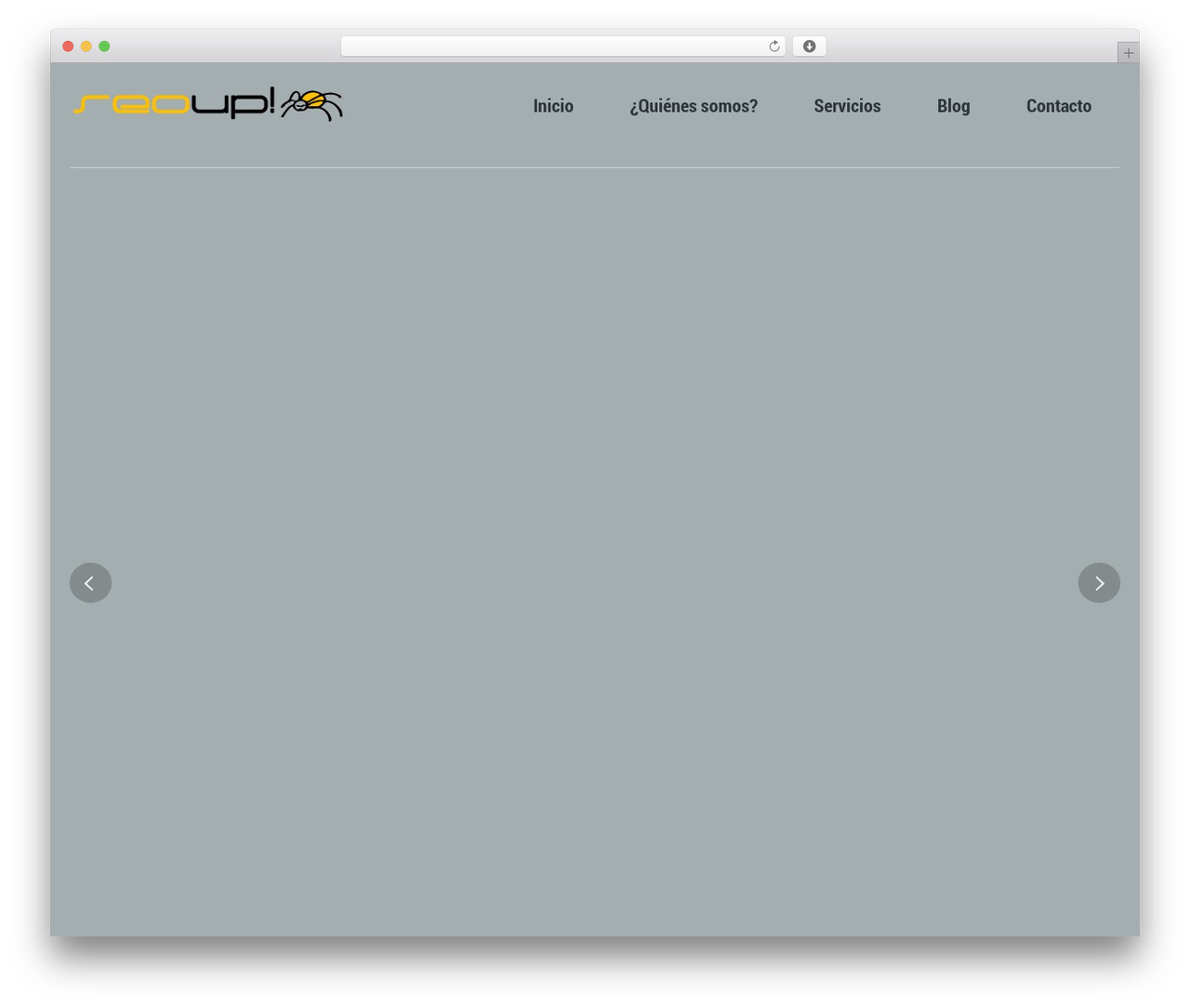Go to the previous slide arrow
This screenshot has width=1190, height=1008.
coord(90,583)
